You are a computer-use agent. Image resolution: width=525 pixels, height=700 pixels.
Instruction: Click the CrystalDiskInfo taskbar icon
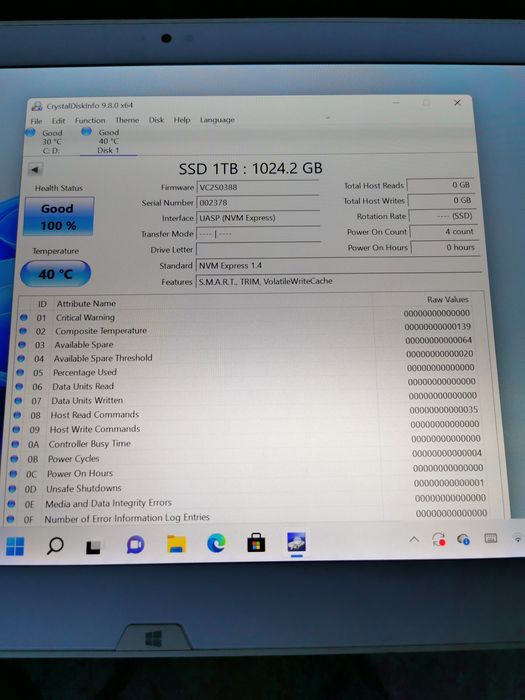(296, 542)
